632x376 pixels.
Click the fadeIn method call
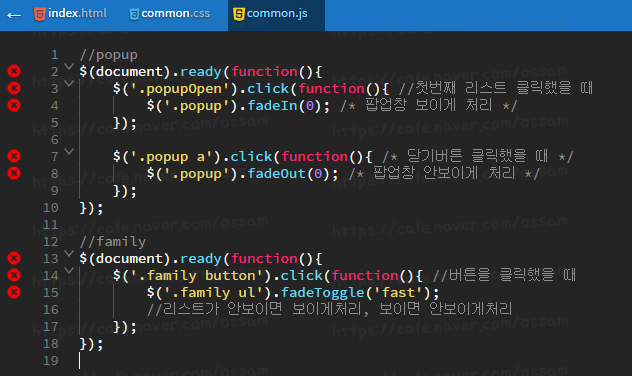272,106
